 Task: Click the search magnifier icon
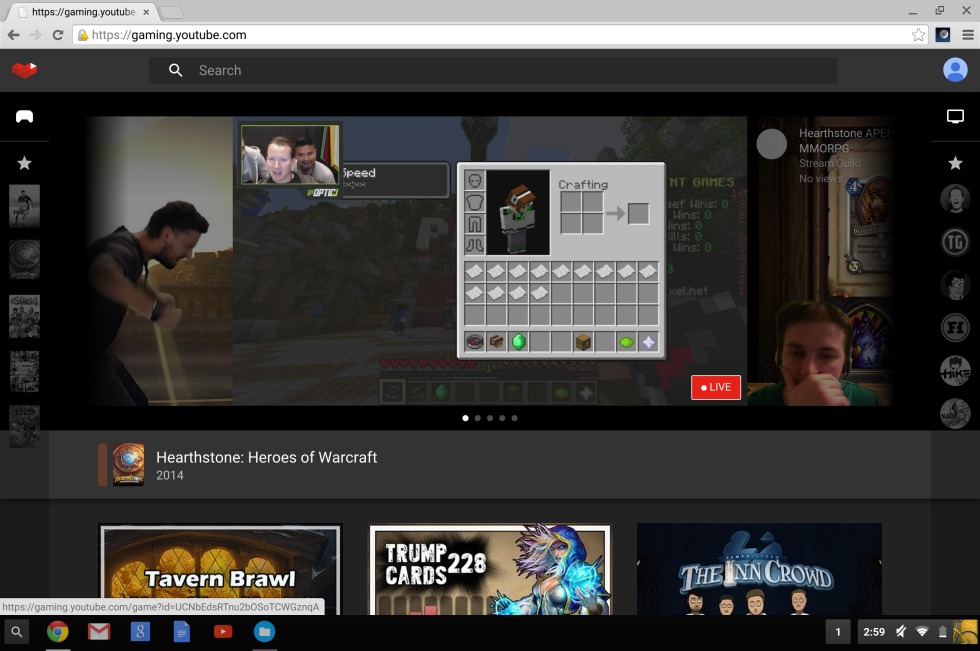(175, 70)
